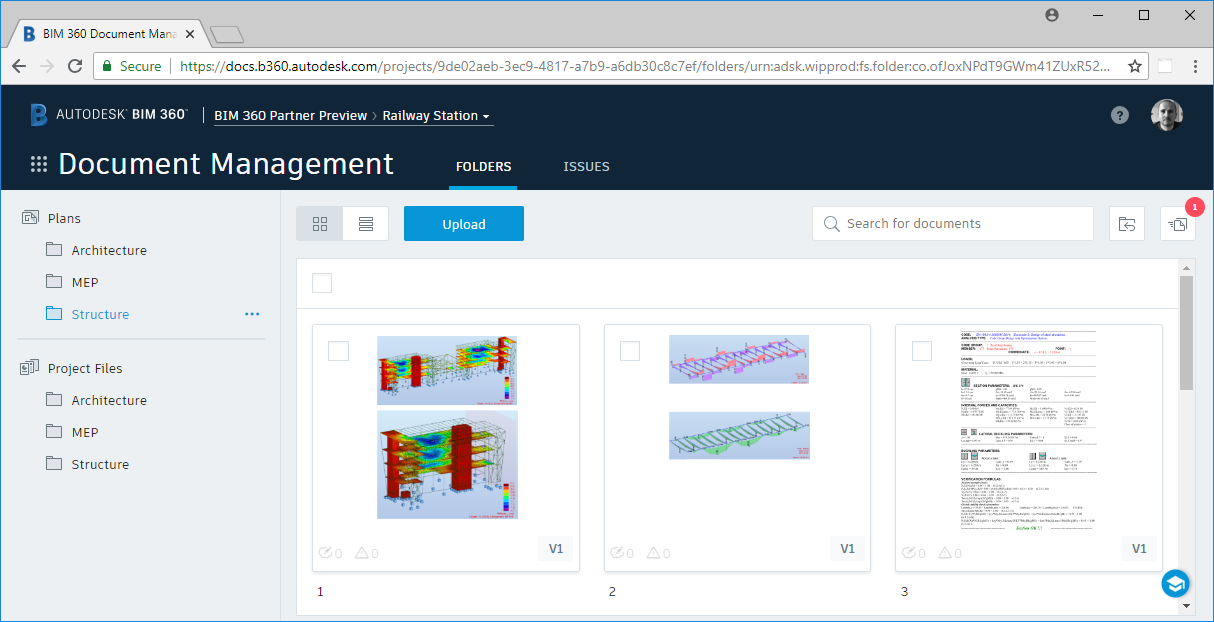
Task: Switch to the FOLDERS tab
Action: point(483,167)
